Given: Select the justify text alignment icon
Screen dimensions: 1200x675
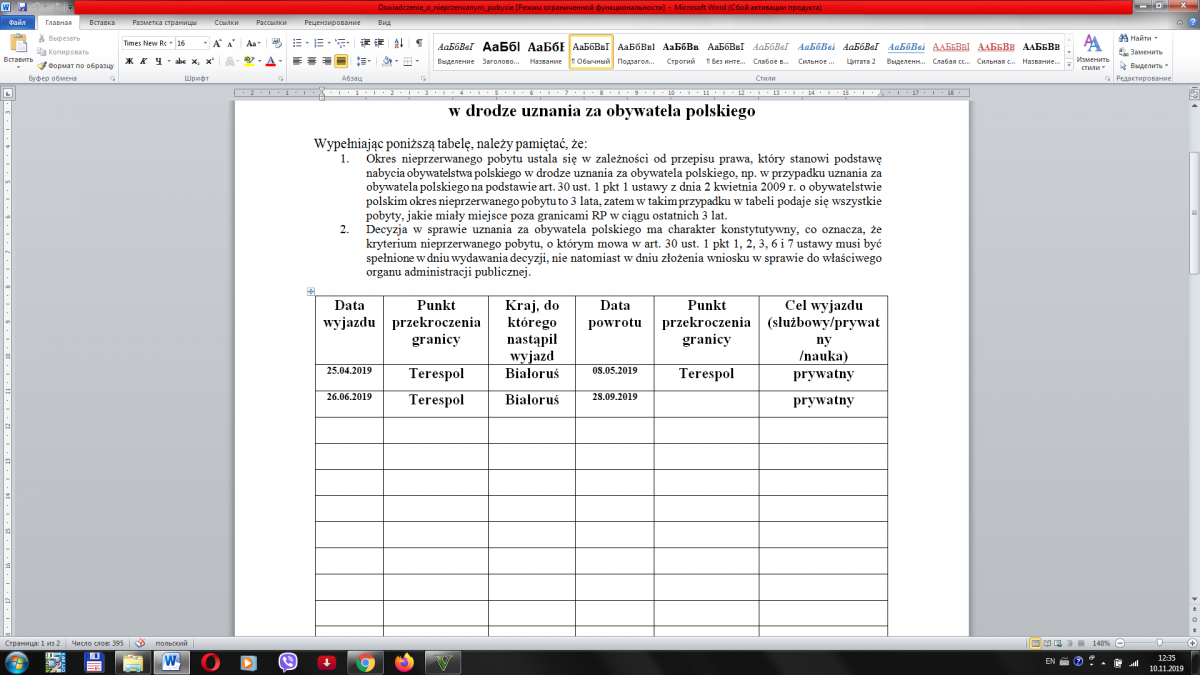Looking at the screenshot, I should coord(341,61).
